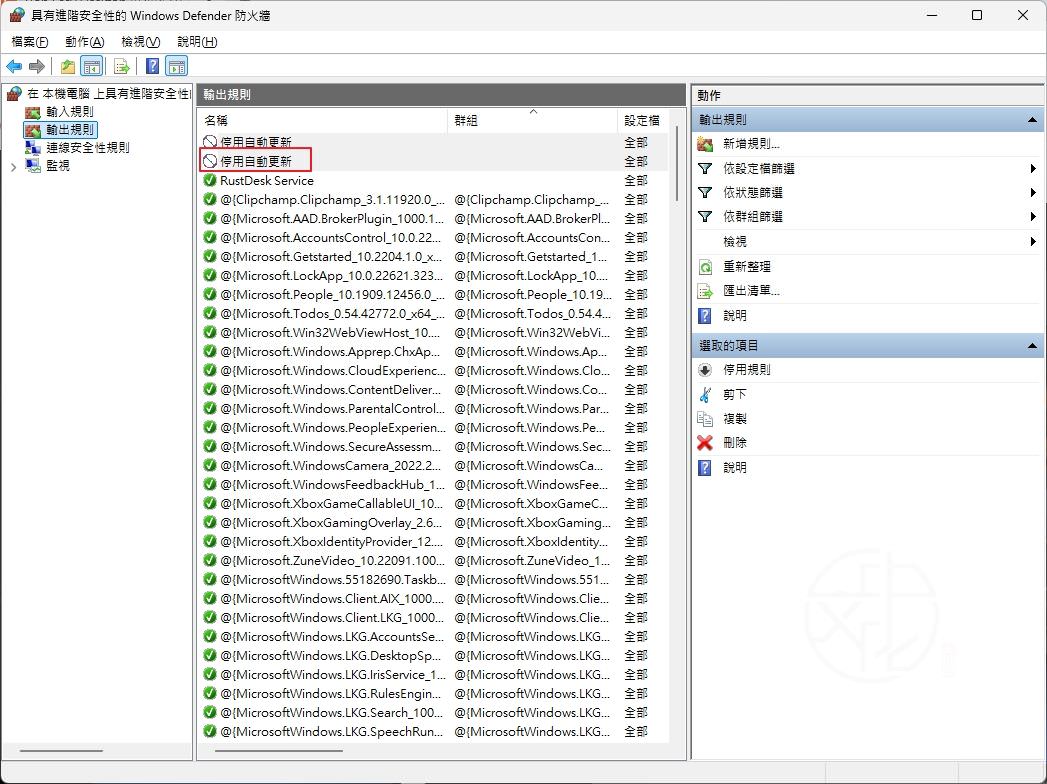
Task: Click the 複製 copy icon
Action: coord(705,419)
